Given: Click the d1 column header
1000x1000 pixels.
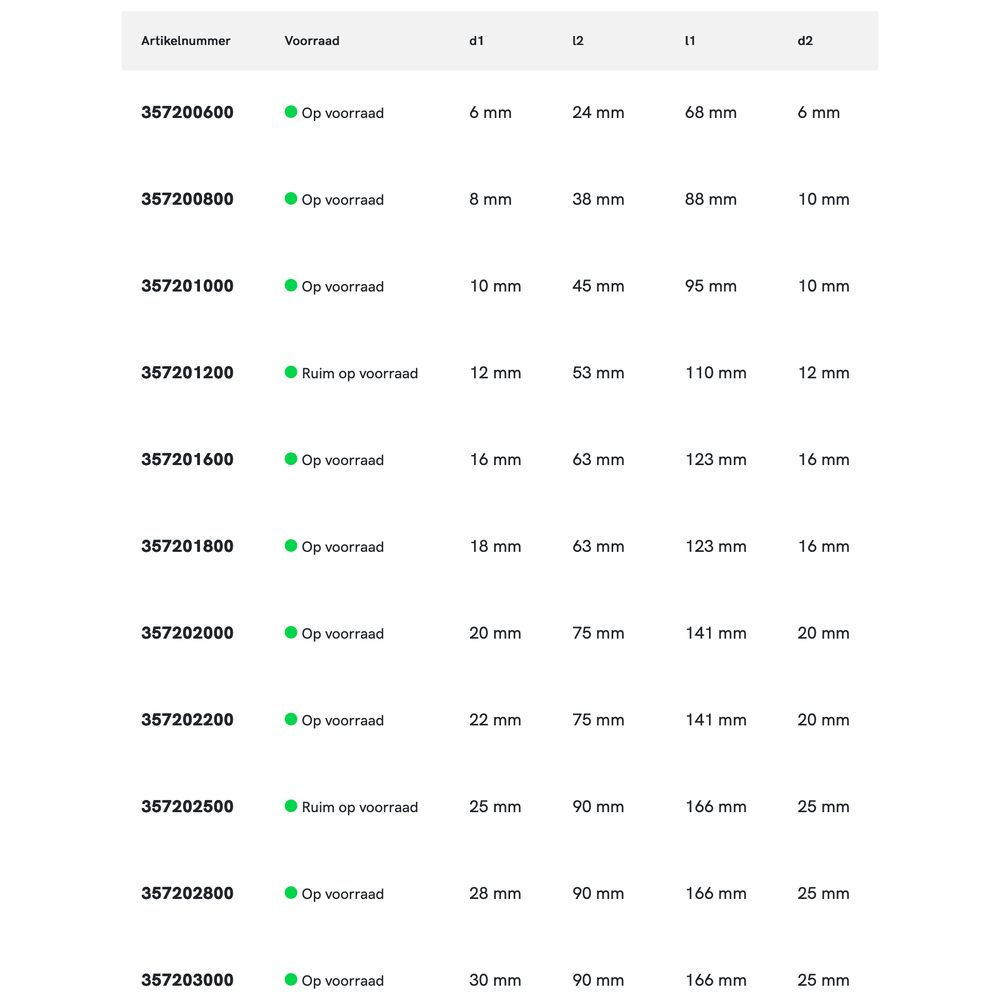Looking at the screenshot, I should 476,41.
